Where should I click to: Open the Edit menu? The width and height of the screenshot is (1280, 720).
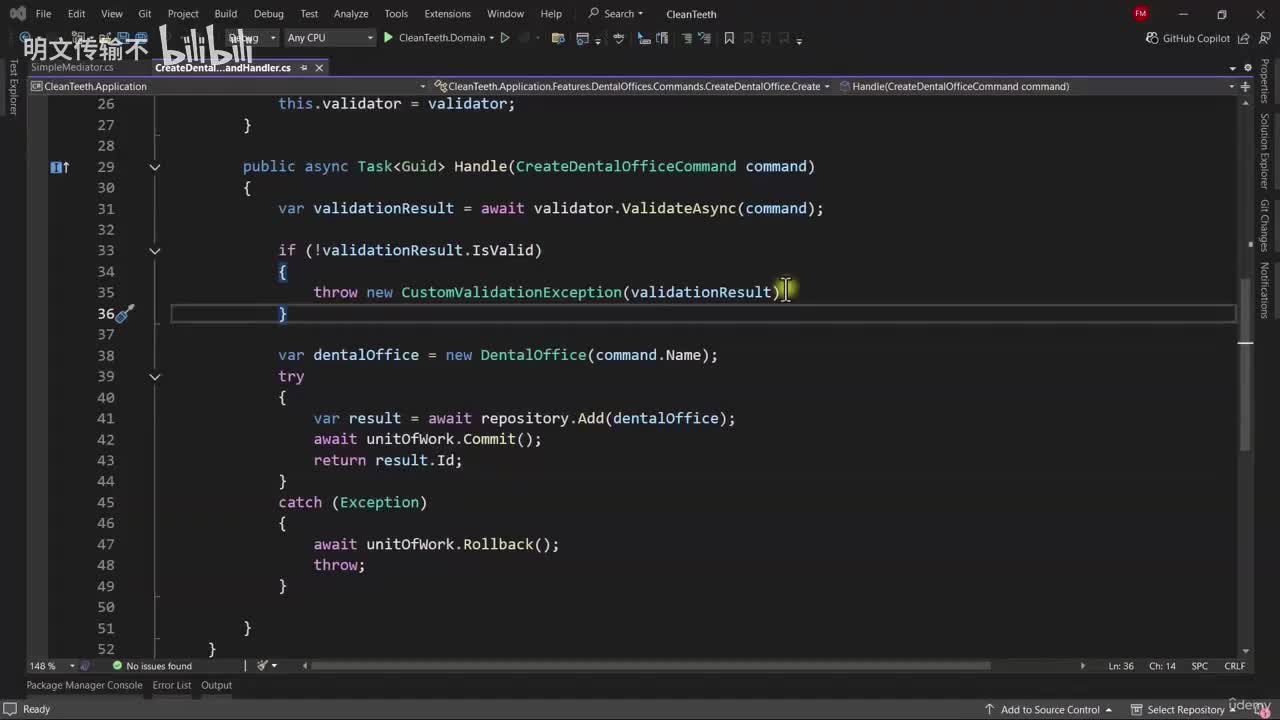[76, 14]
